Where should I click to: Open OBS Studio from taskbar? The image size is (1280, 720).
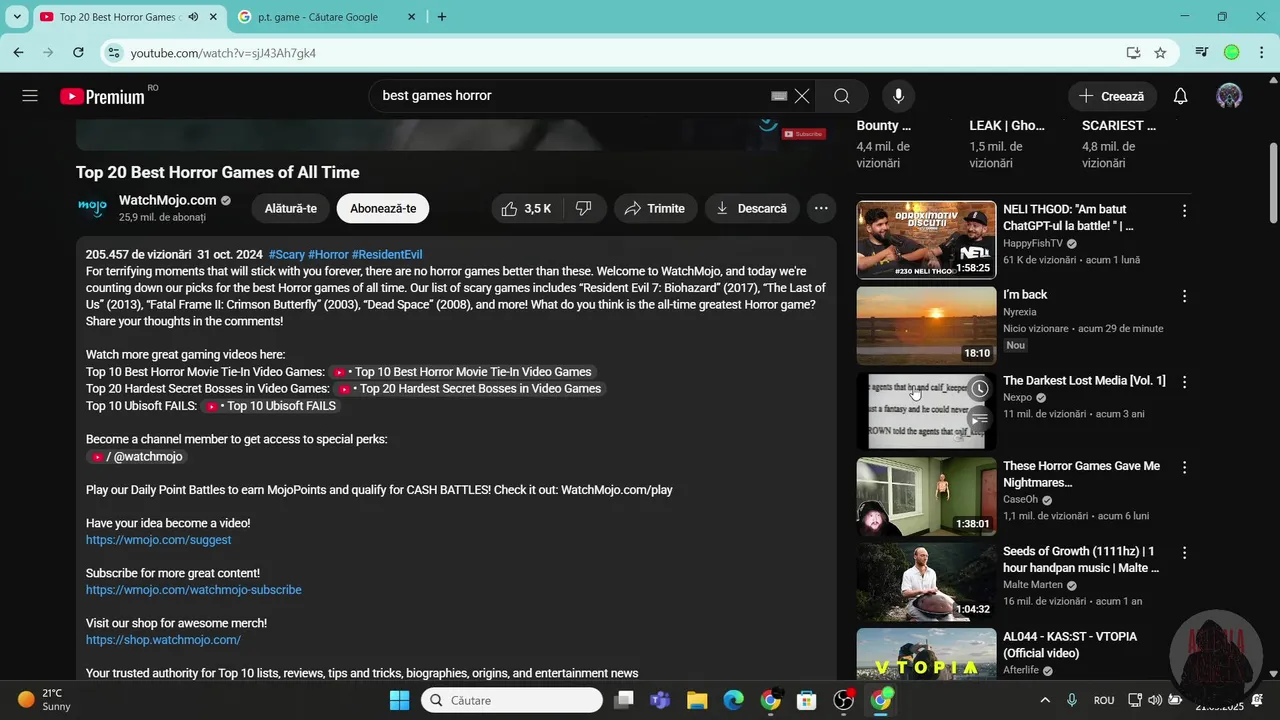pos(844,700)
